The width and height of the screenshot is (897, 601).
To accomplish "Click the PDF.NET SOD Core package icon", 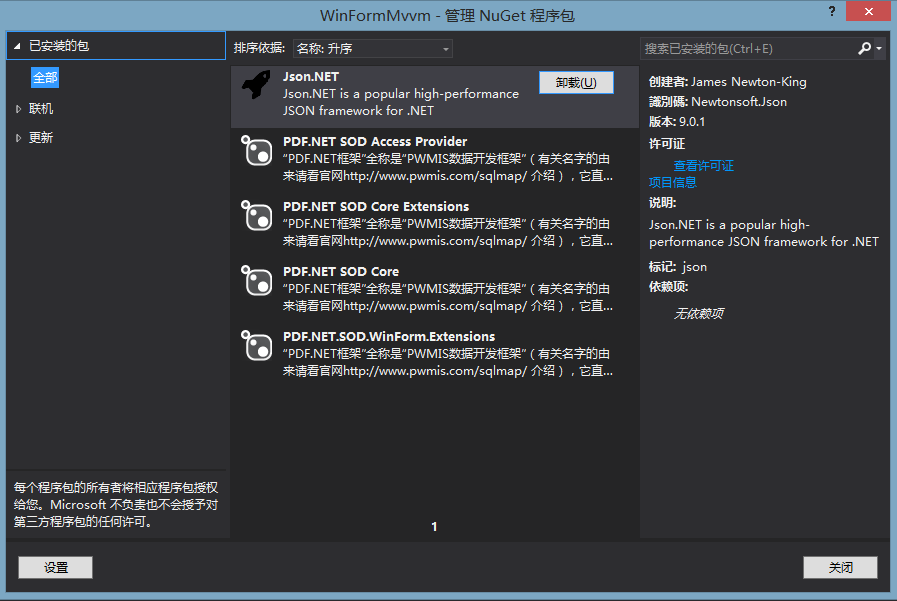I will (256, 280).
